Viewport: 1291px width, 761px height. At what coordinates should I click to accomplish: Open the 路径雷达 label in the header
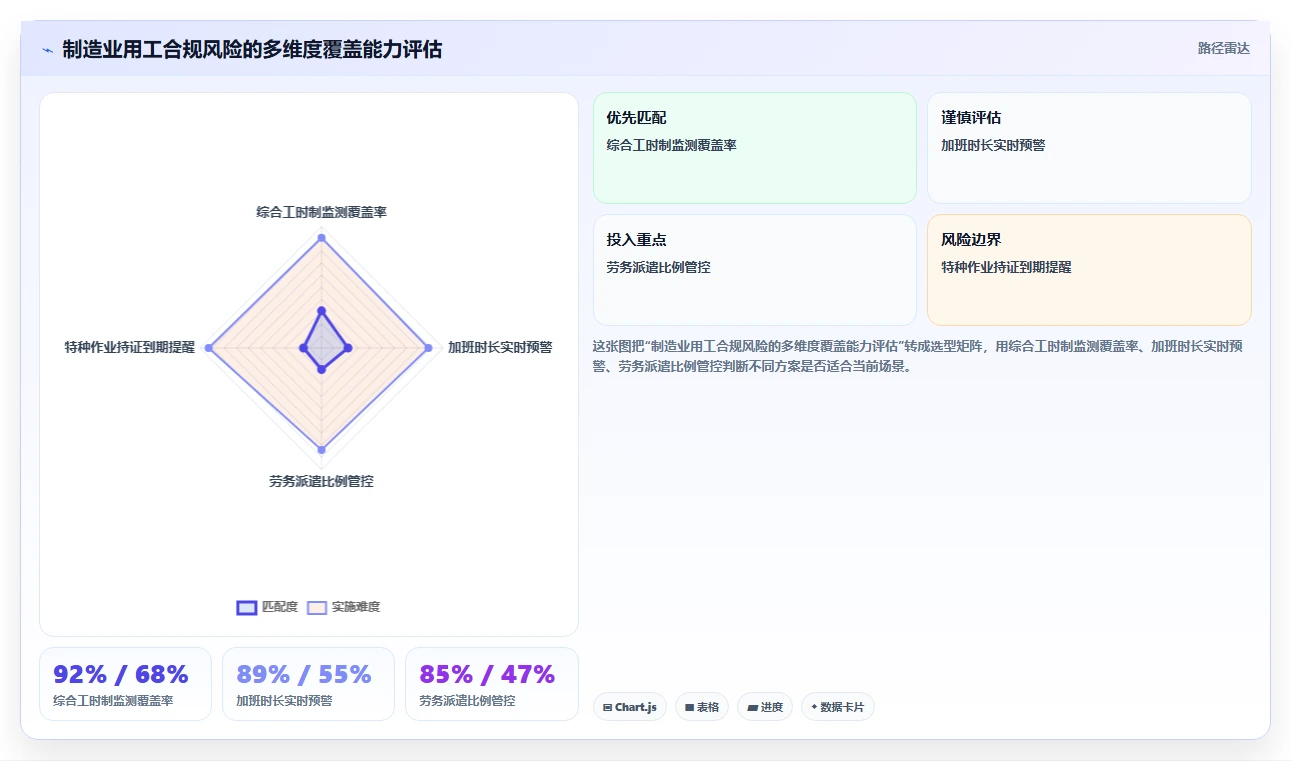point(1223,48)
